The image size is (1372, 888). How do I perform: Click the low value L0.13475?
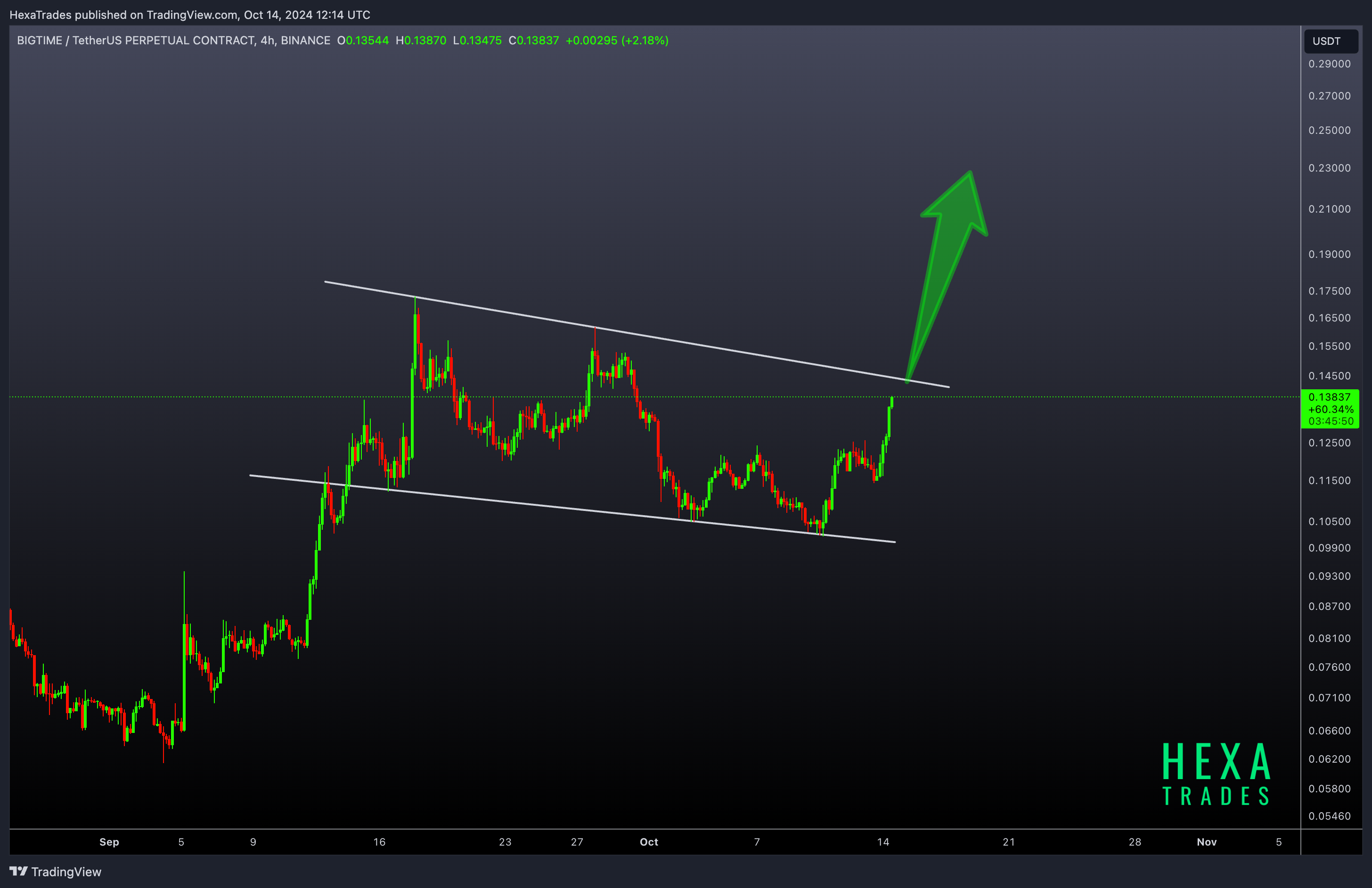pos(477,41)
